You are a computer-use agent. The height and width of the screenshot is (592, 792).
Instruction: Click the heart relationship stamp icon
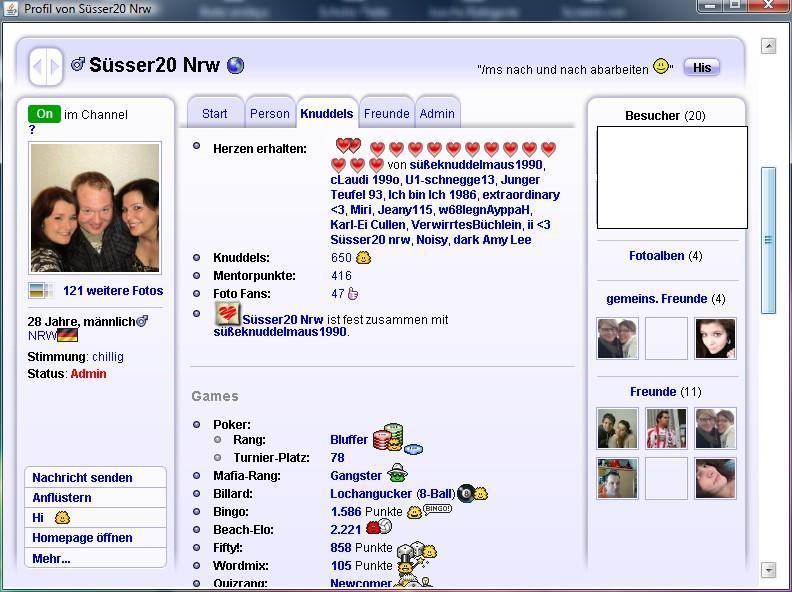pyautogui.click(x=227, y=314)
